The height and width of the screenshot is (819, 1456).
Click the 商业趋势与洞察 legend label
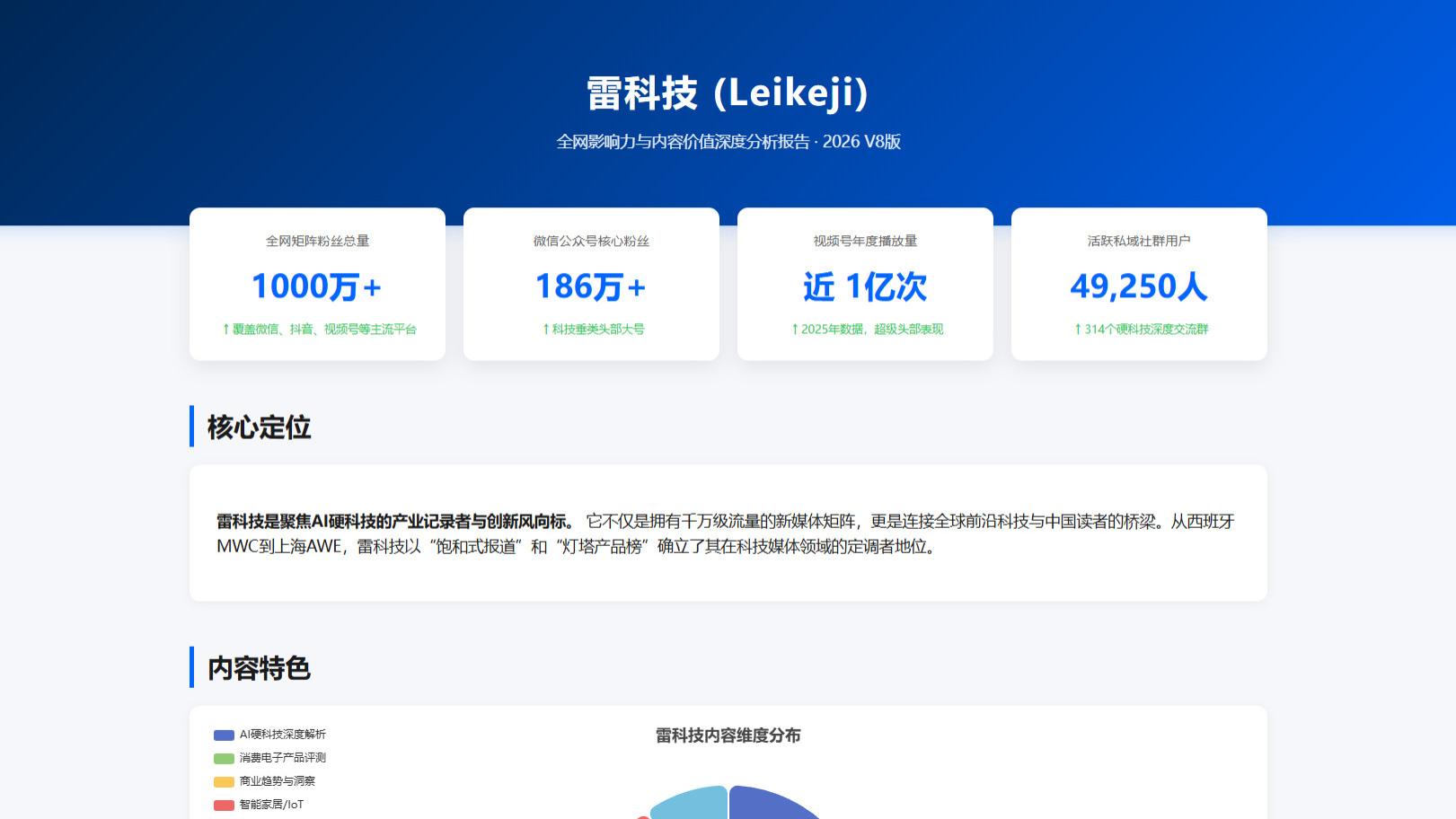(x=278, y=781)
